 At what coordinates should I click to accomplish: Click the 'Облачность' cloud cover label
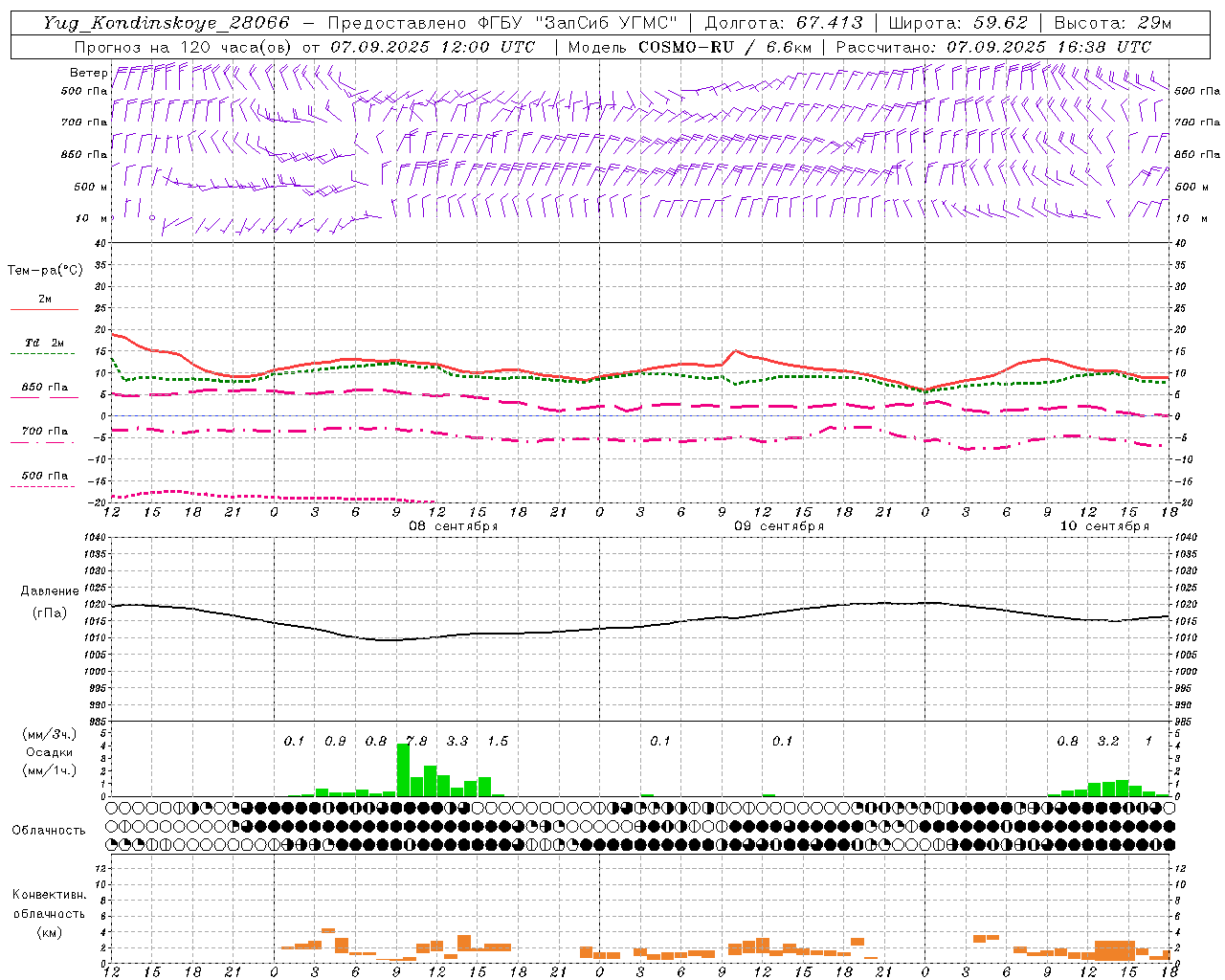coord(49,831)
